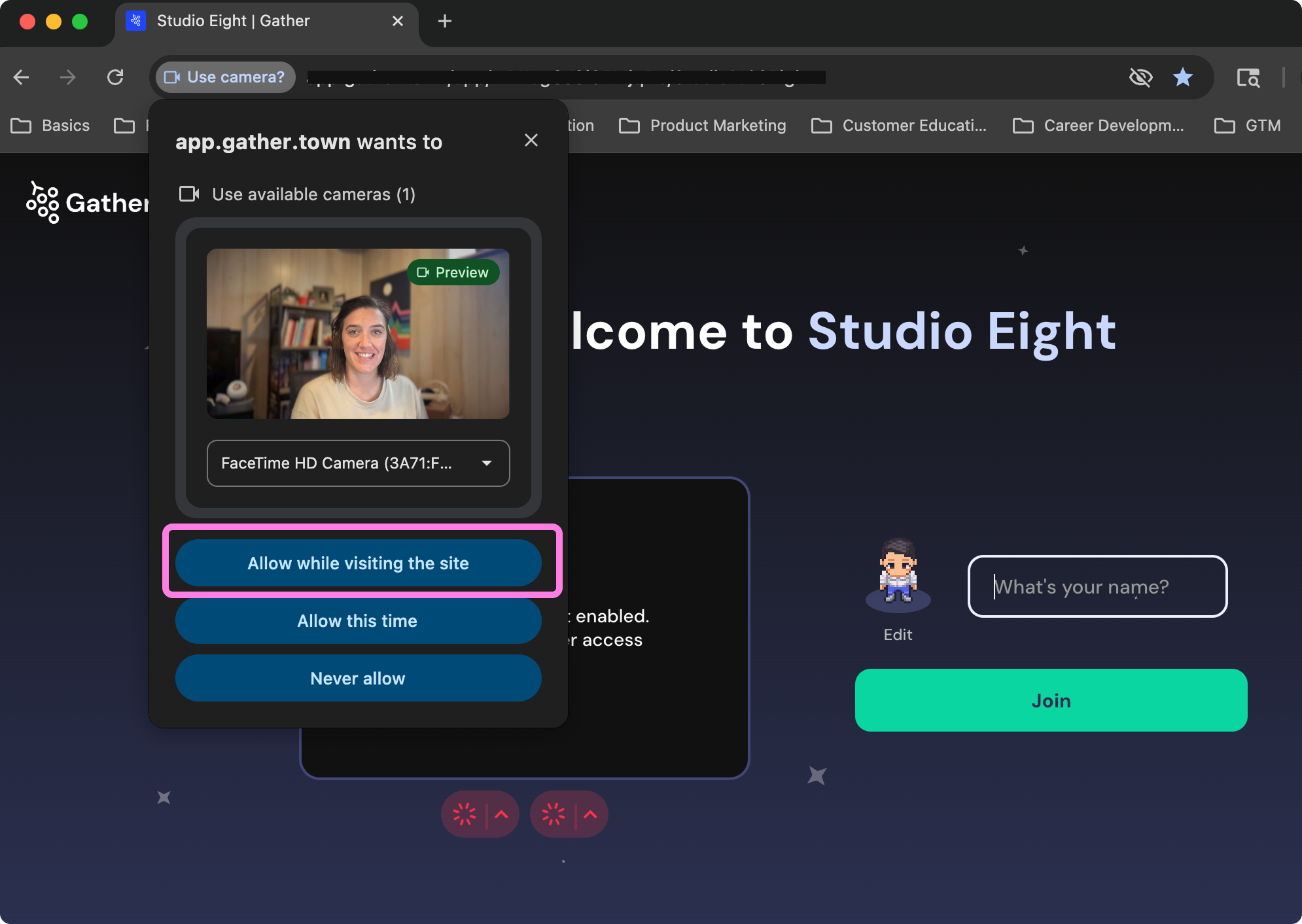The height and width of the screenshot is (924, 1302).
Task: Go back with the left arrow
Action: [22, 77]
